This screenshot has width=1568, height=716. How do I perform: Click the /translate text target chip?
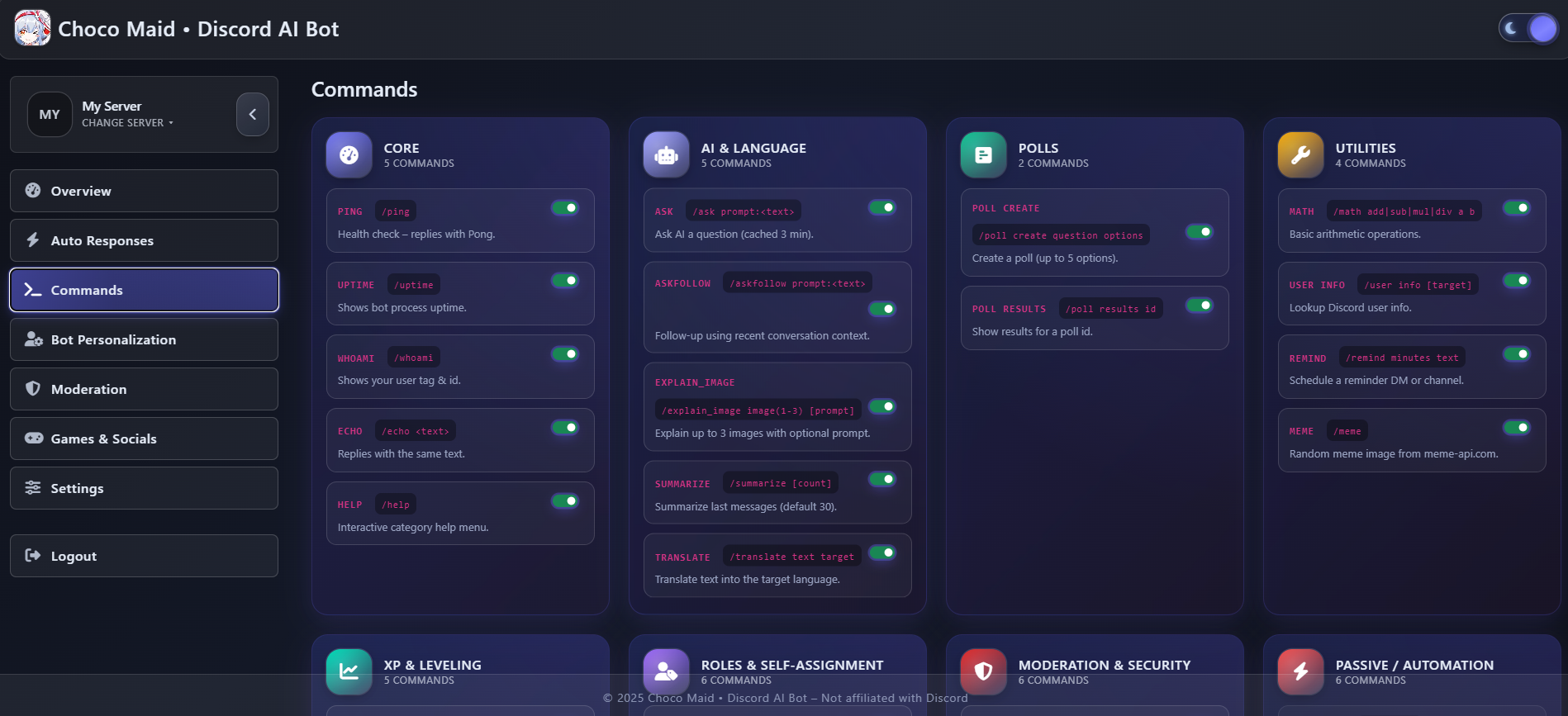[791, 557]
